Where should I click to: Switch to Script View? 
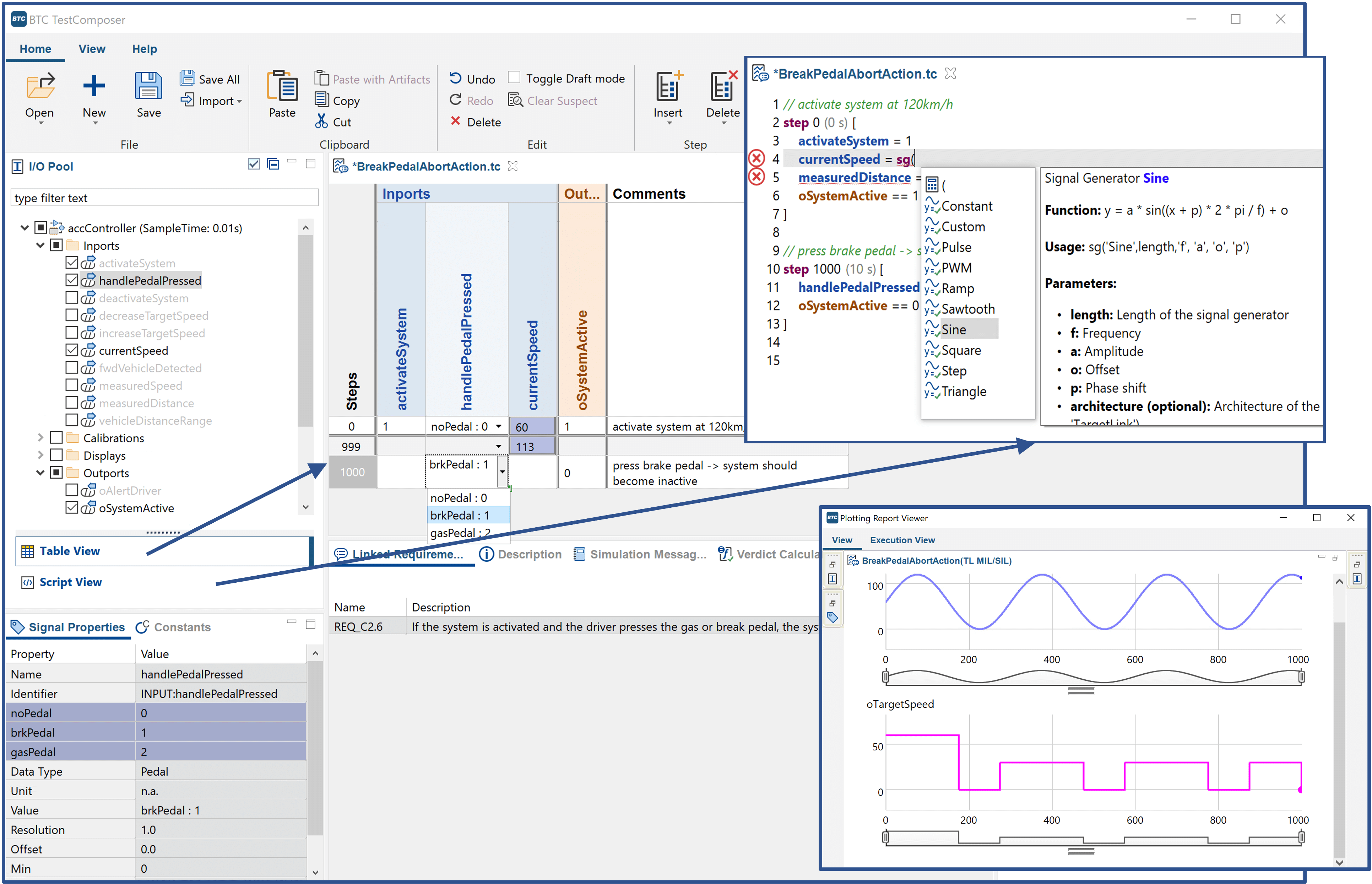pyautogui.click(x=71, y=582)
